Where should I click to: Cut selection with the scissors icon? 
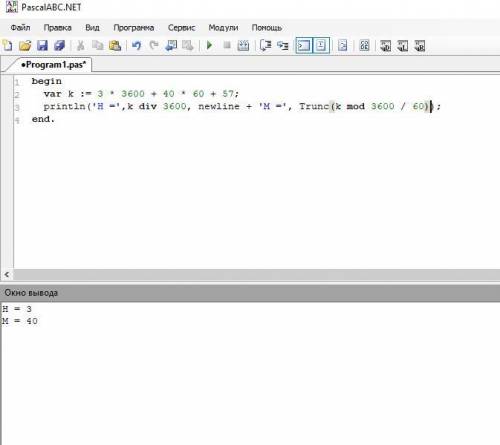click(80, 45)
